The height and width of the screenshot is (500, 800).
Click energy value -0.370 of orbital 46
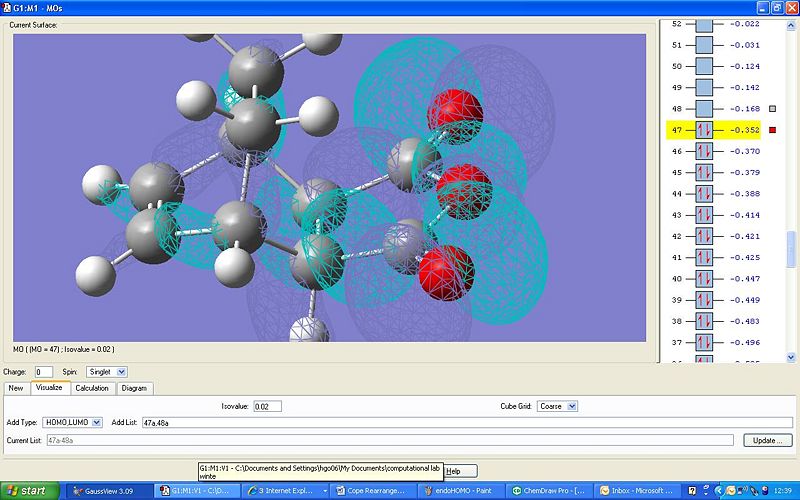click(744, 151)
